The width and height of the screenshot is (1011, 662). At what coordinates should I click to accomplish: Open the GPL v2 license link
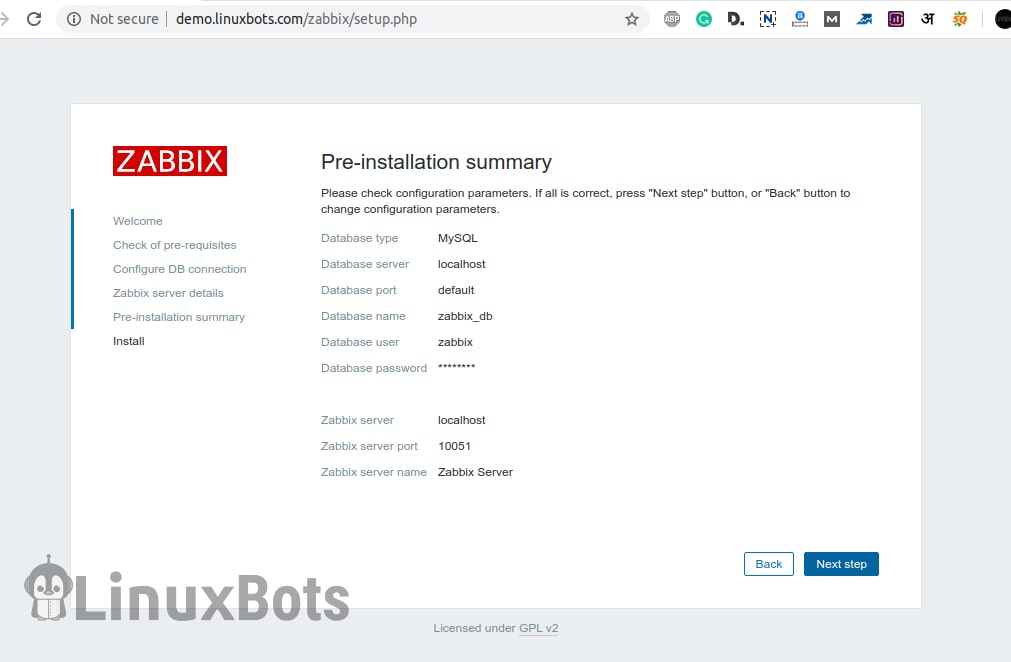point(538,628)
